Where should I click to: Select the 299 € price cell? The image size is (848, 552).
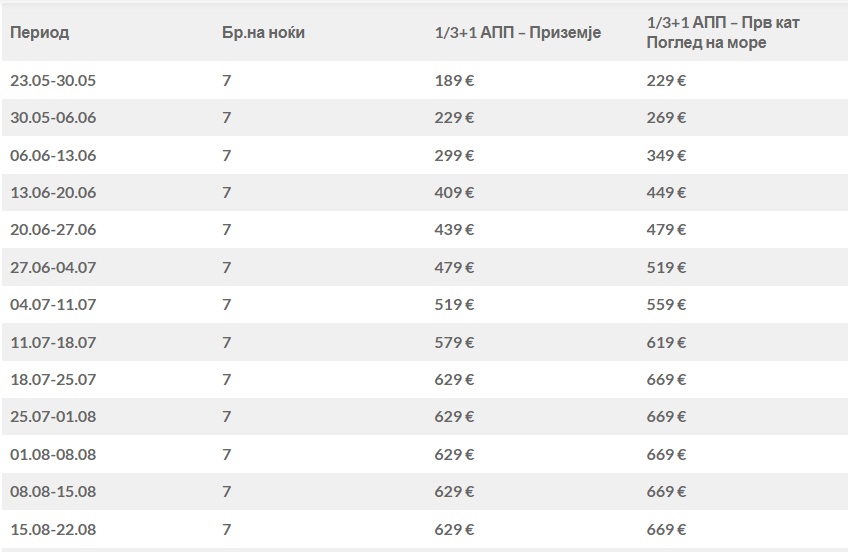[454, 155]
